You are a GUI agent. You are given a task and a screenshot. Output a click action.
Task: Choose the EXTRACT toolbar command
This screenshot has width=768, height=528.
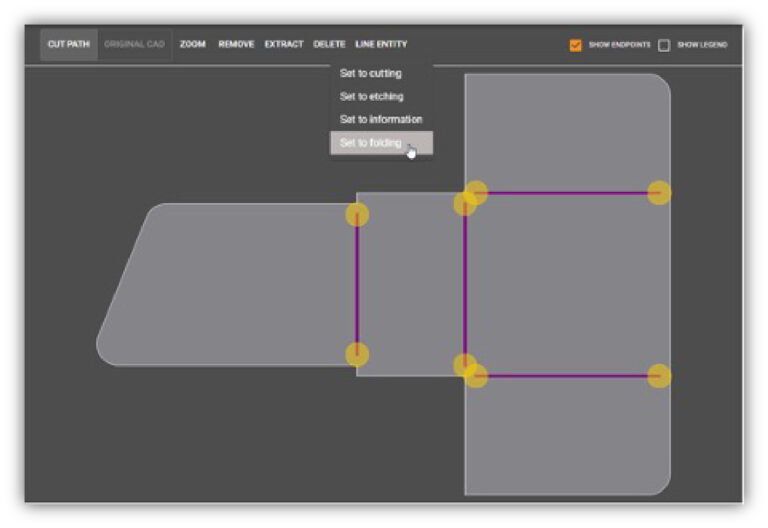(x=284, y=45)
